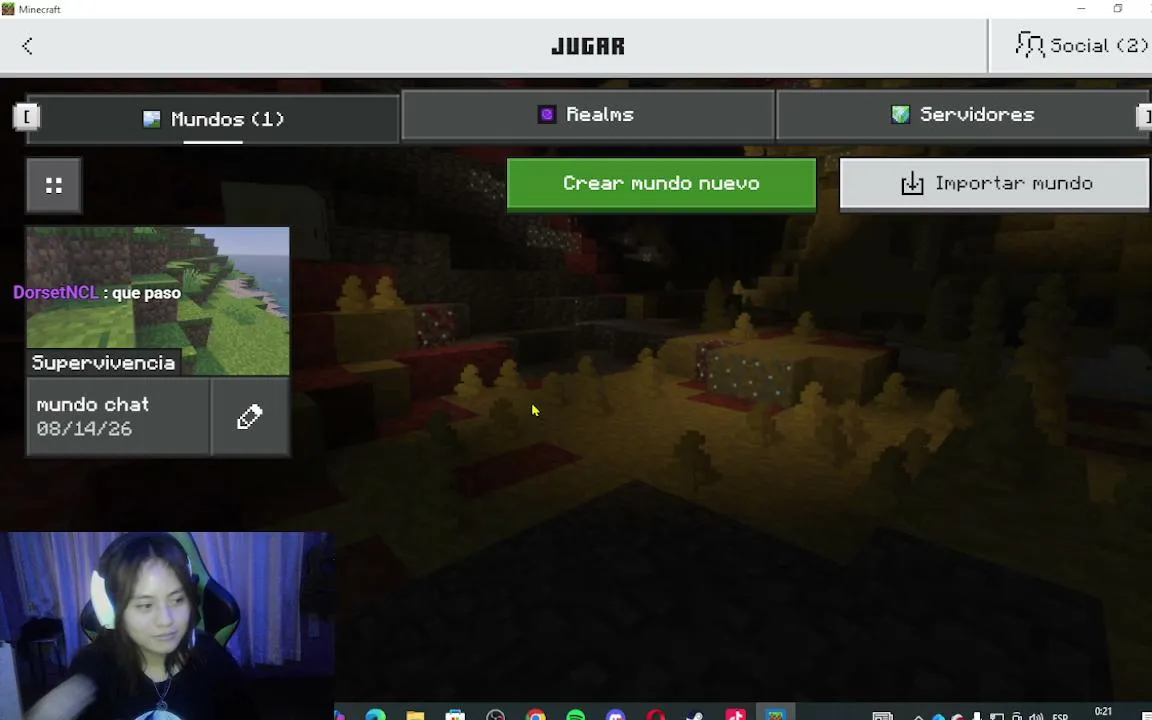Toggle the grid view layout button
This screenshot has height=720, width=1152.
(x=54, y=186)
